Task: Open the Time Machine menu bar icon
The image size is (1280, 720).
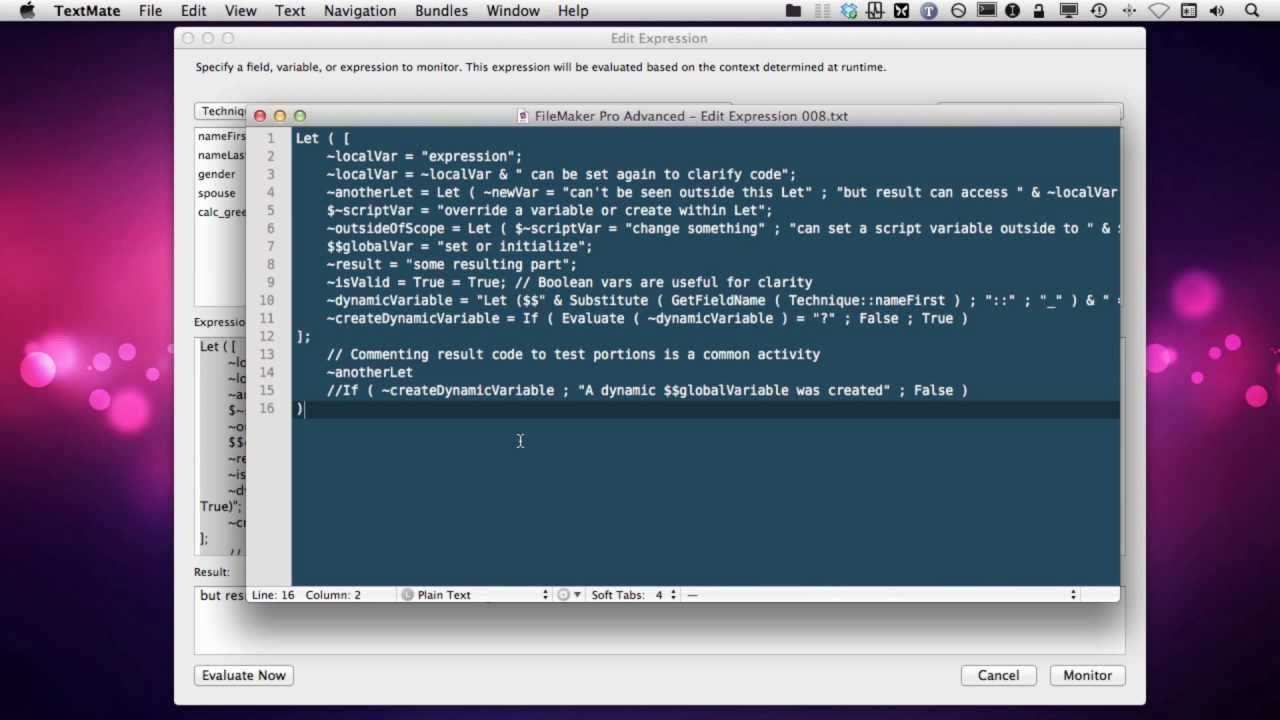Action: [x=1099, y=11]
